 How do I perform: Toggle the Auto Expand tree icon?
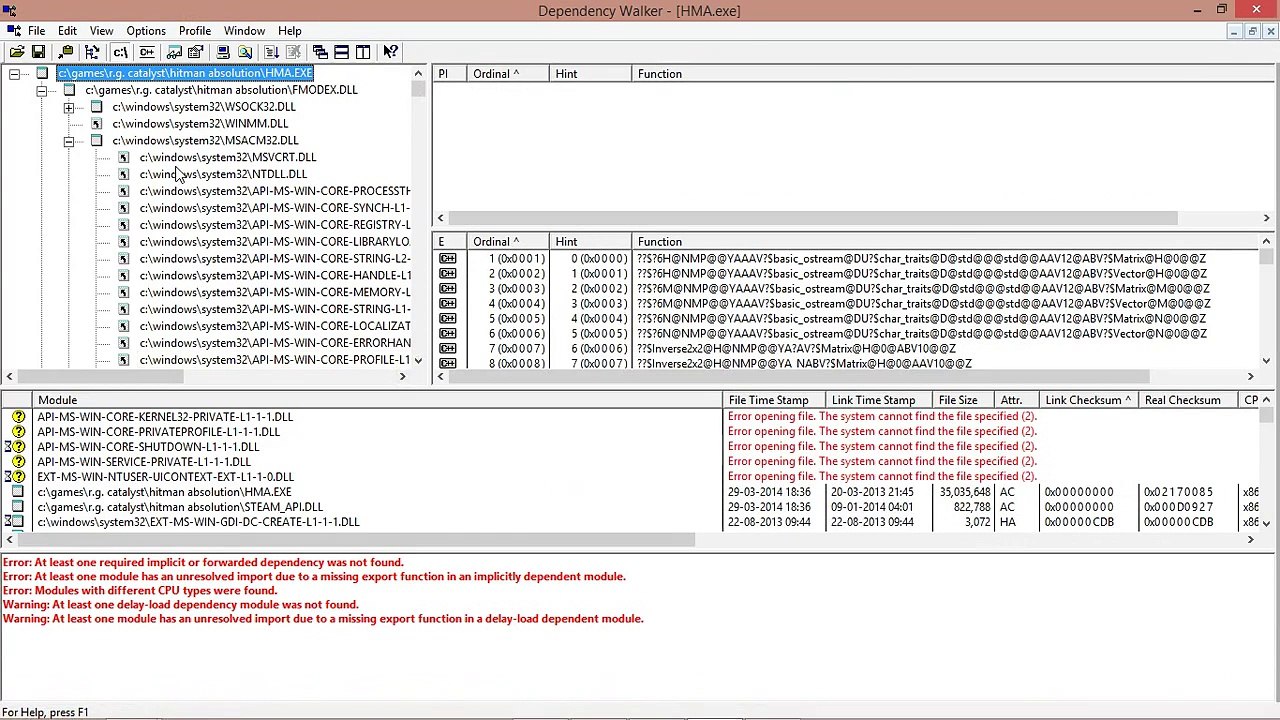tap(92, 52)
